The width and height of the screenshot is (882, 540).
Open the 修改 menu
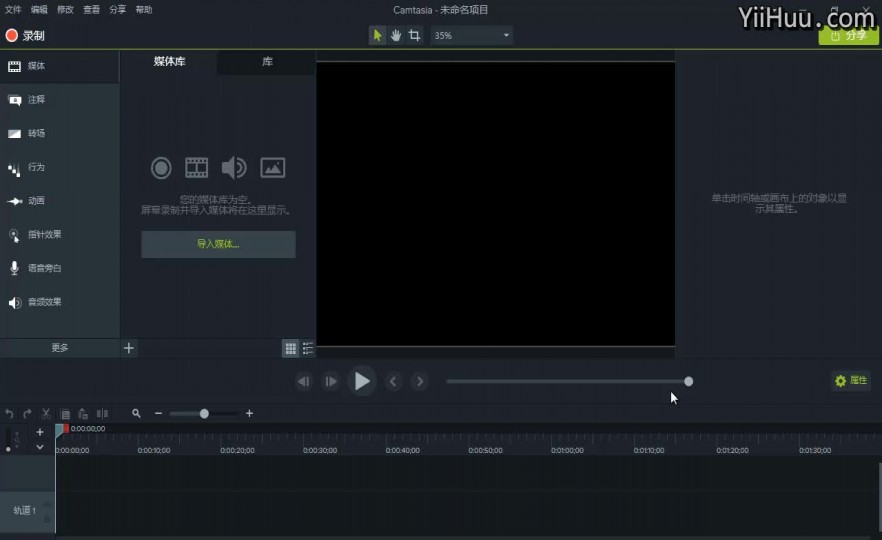coord(65,10)
